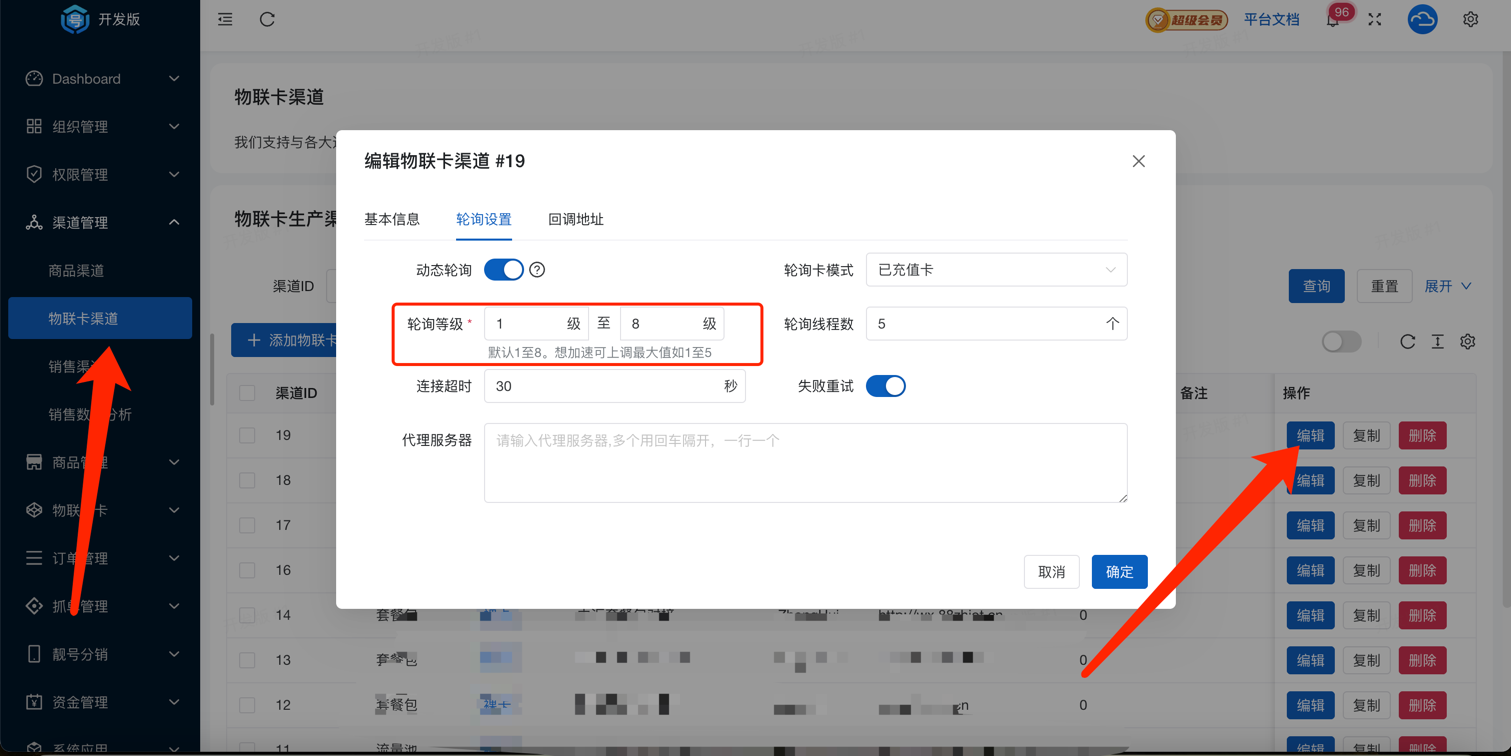Switch to the 基本信息 tab
The width and height of the screenshot is (1511, 756).
pos(392,220)
